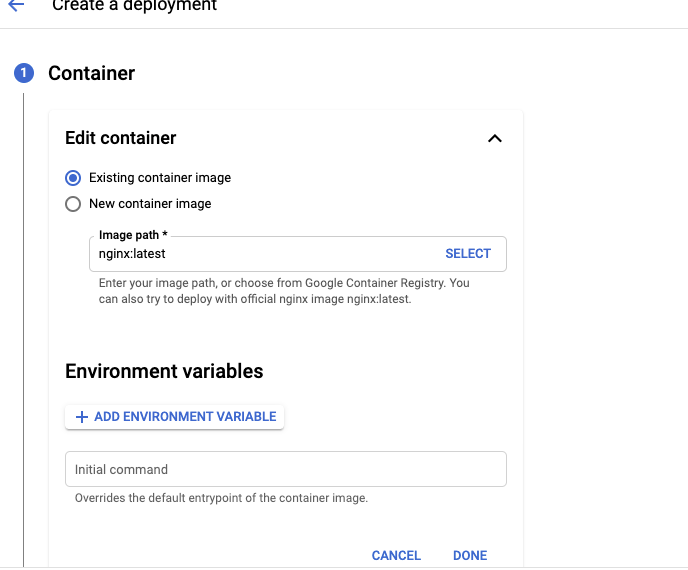This screenshot has width=688, height=570.
Task: Click the Environment variables section heading
Action: pos(164,371)
